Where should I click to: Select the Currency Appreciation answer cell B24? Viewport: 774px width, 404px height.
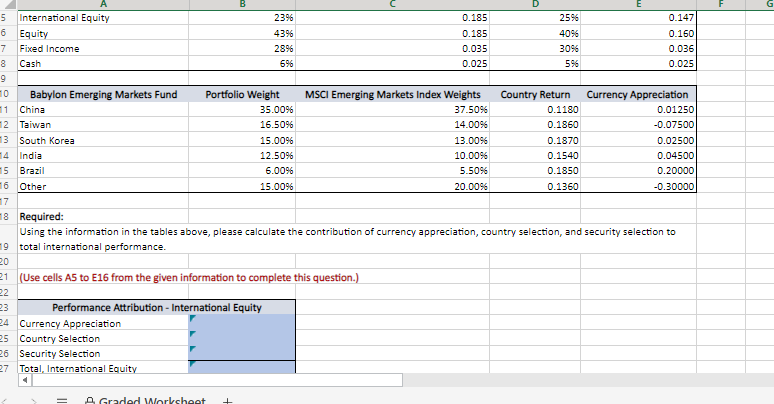coord(242,323)
